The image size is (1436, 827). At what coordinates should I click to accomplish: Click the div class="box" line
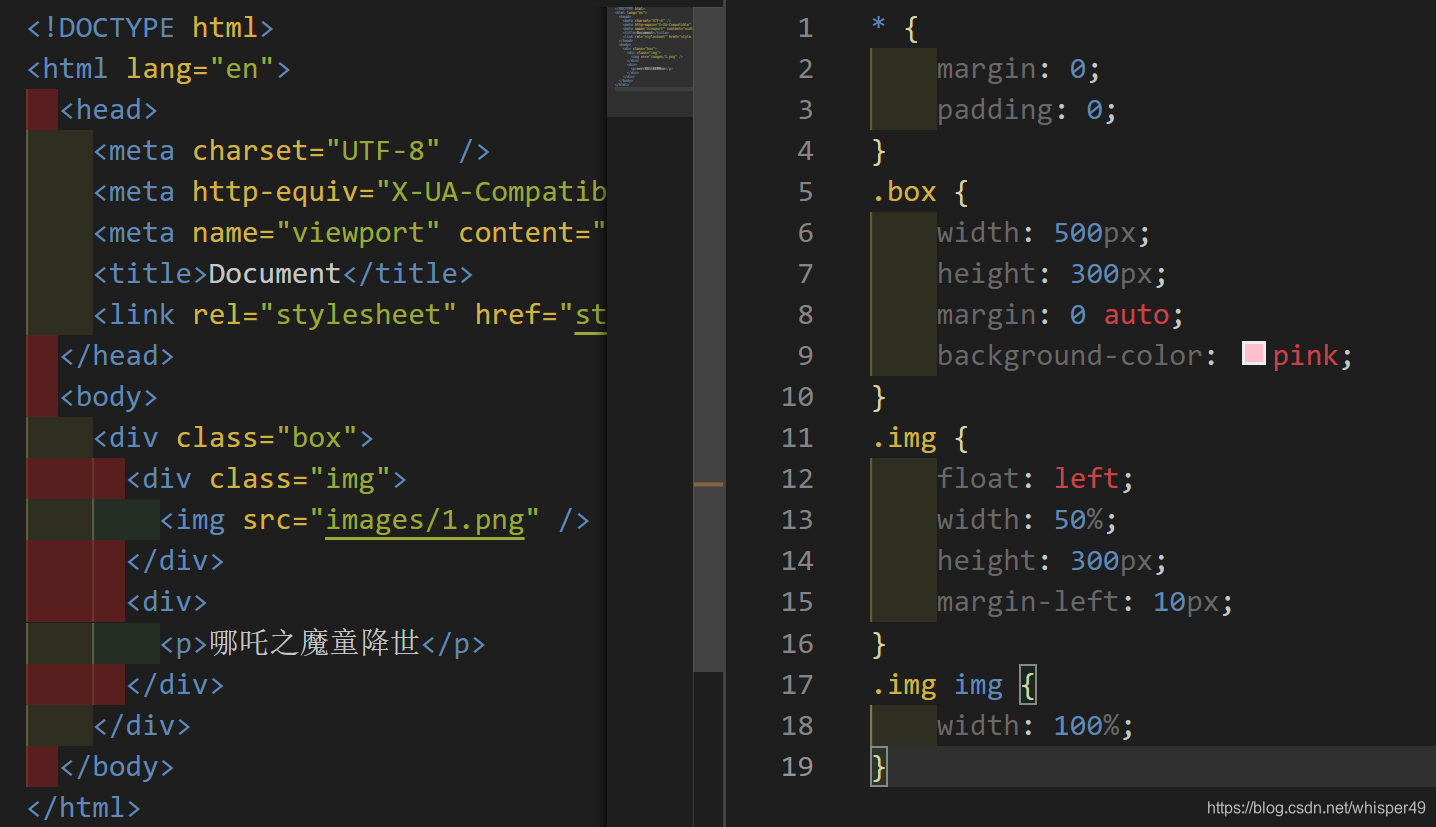click(233, 438)
